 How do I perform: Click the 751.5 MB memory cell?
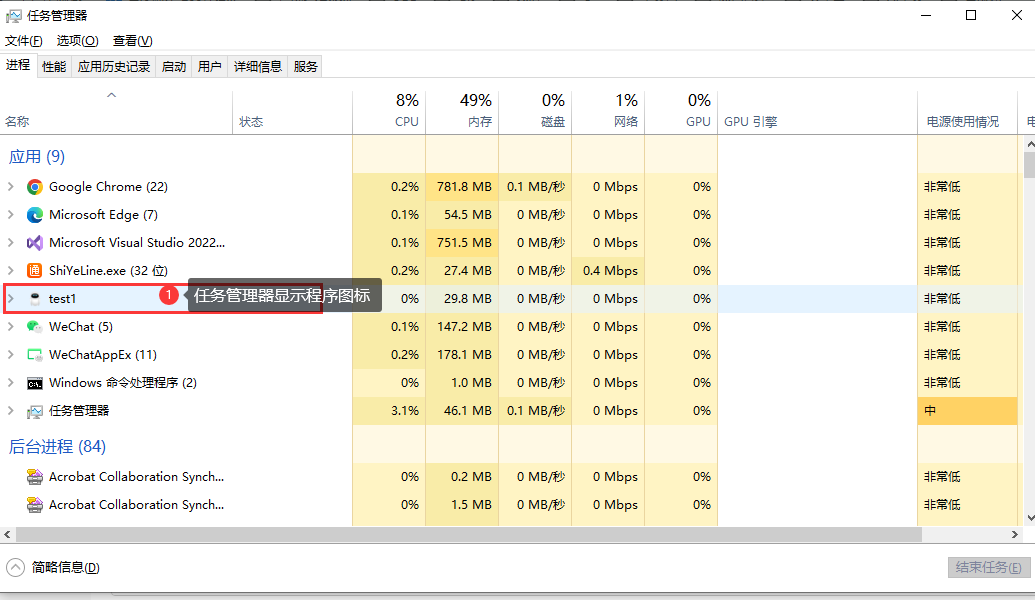(x=462, y=243)
